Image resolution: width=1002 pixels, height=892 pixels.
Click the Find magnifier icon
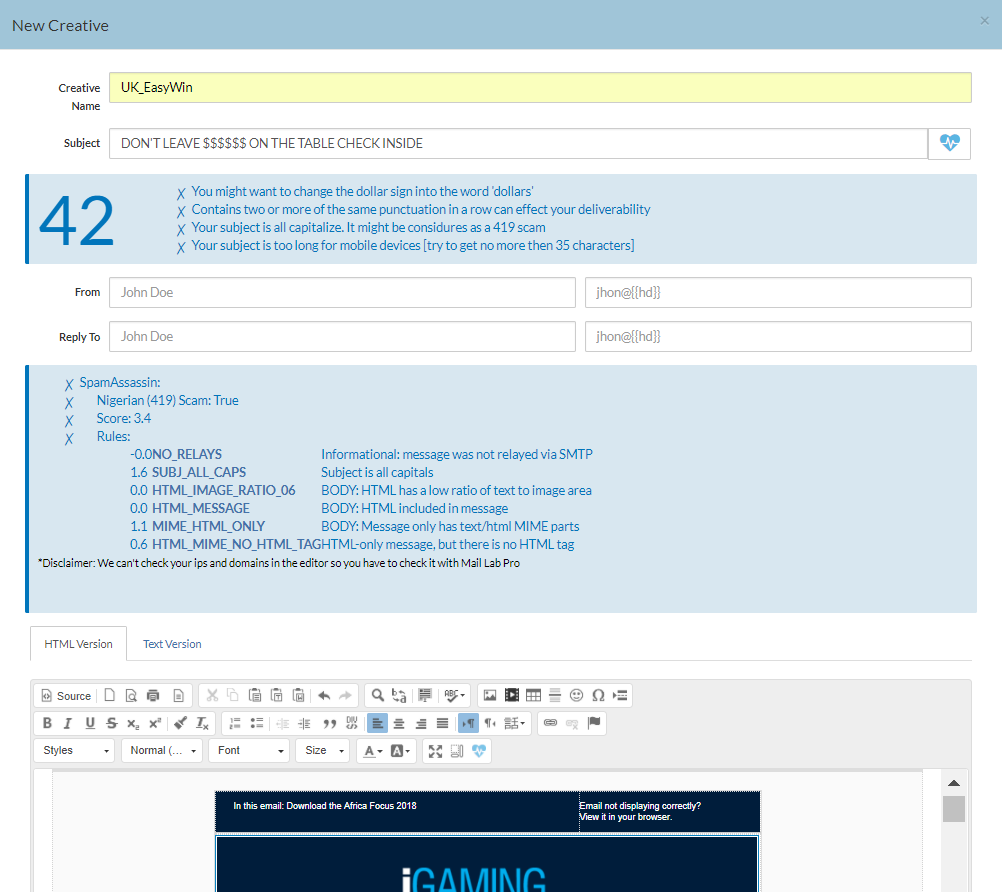[378, 695]
